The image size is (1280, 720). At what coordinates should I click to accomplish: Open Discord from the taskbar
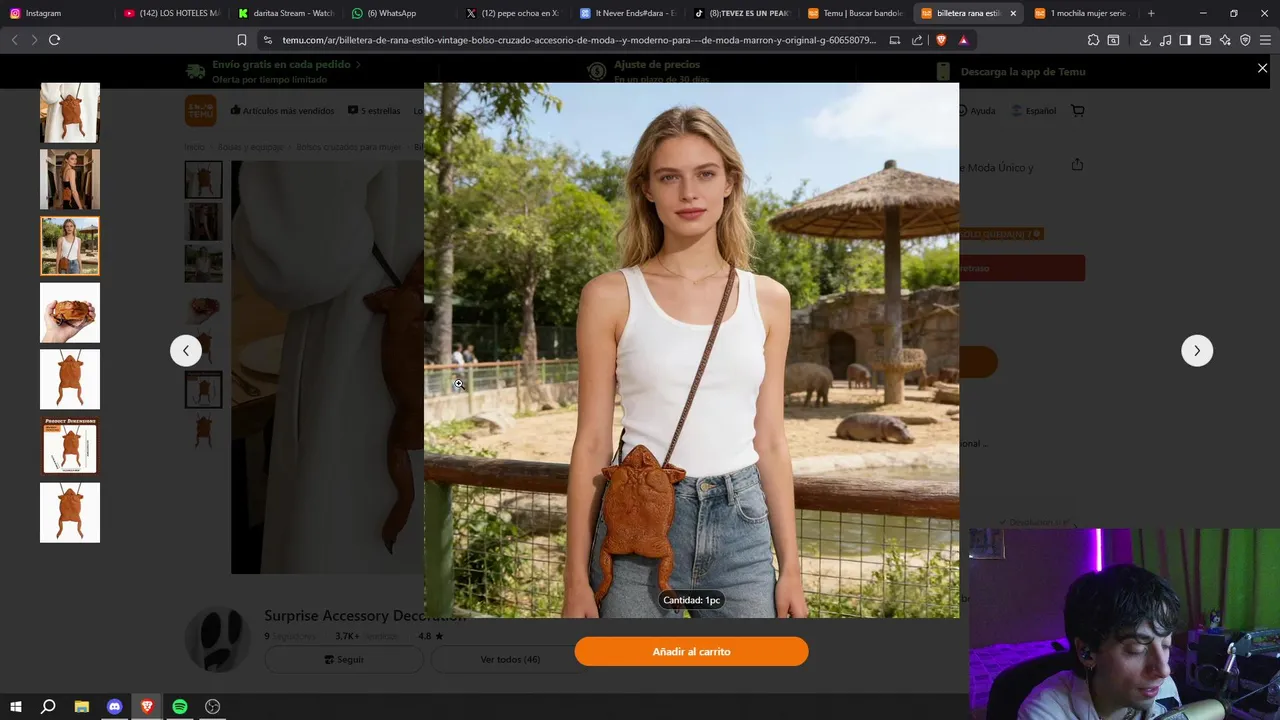[x=114, y=706]
